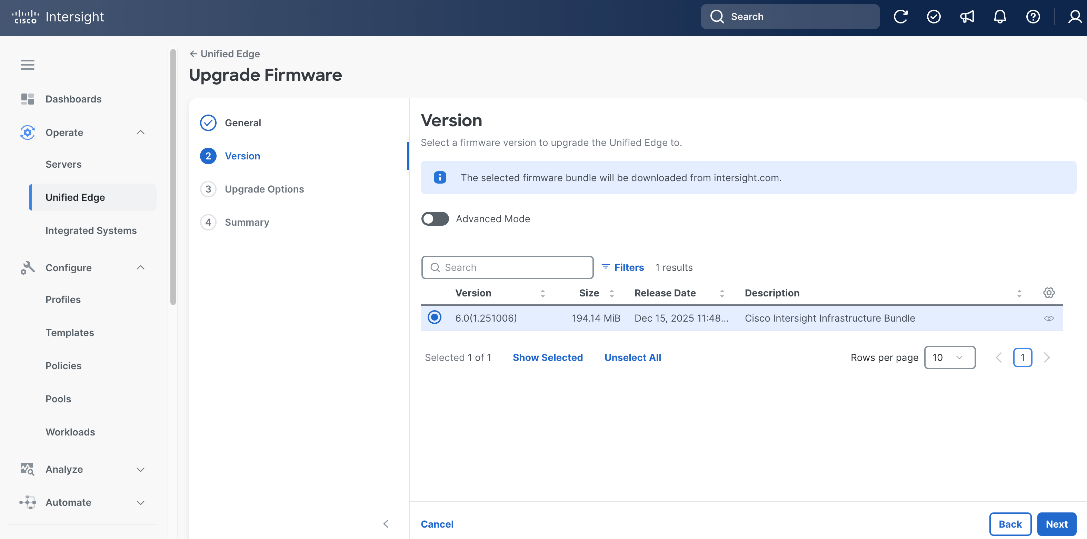Click the Operate section icon
The width and height of the screenshot is (1087, 539).
[x=28, y=132]
